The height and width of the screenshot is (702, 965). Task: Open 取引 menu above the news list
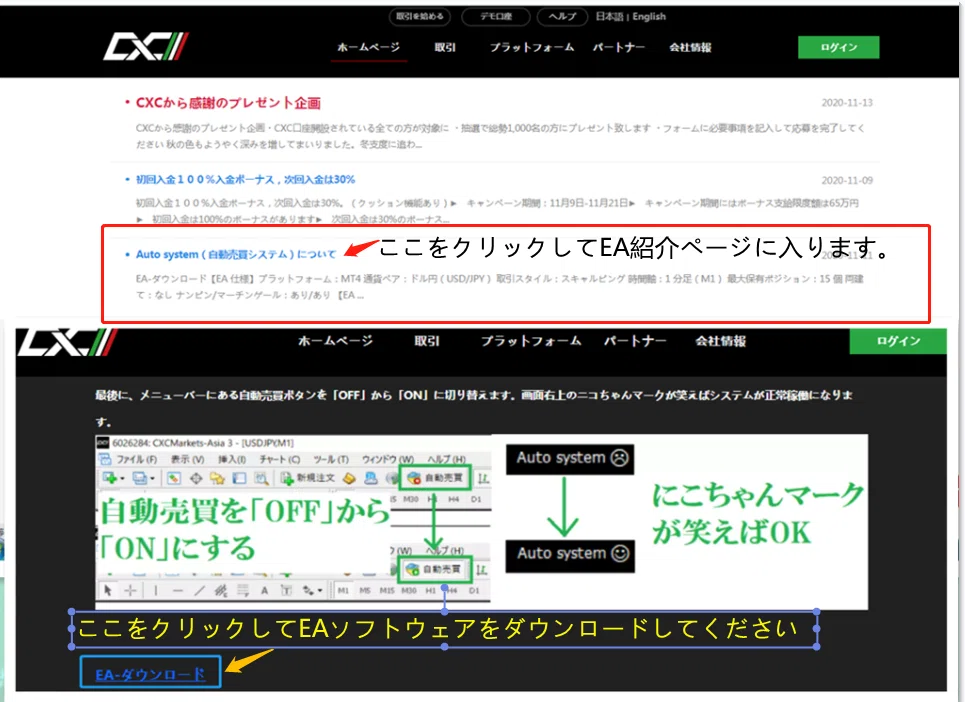point(445,47)
